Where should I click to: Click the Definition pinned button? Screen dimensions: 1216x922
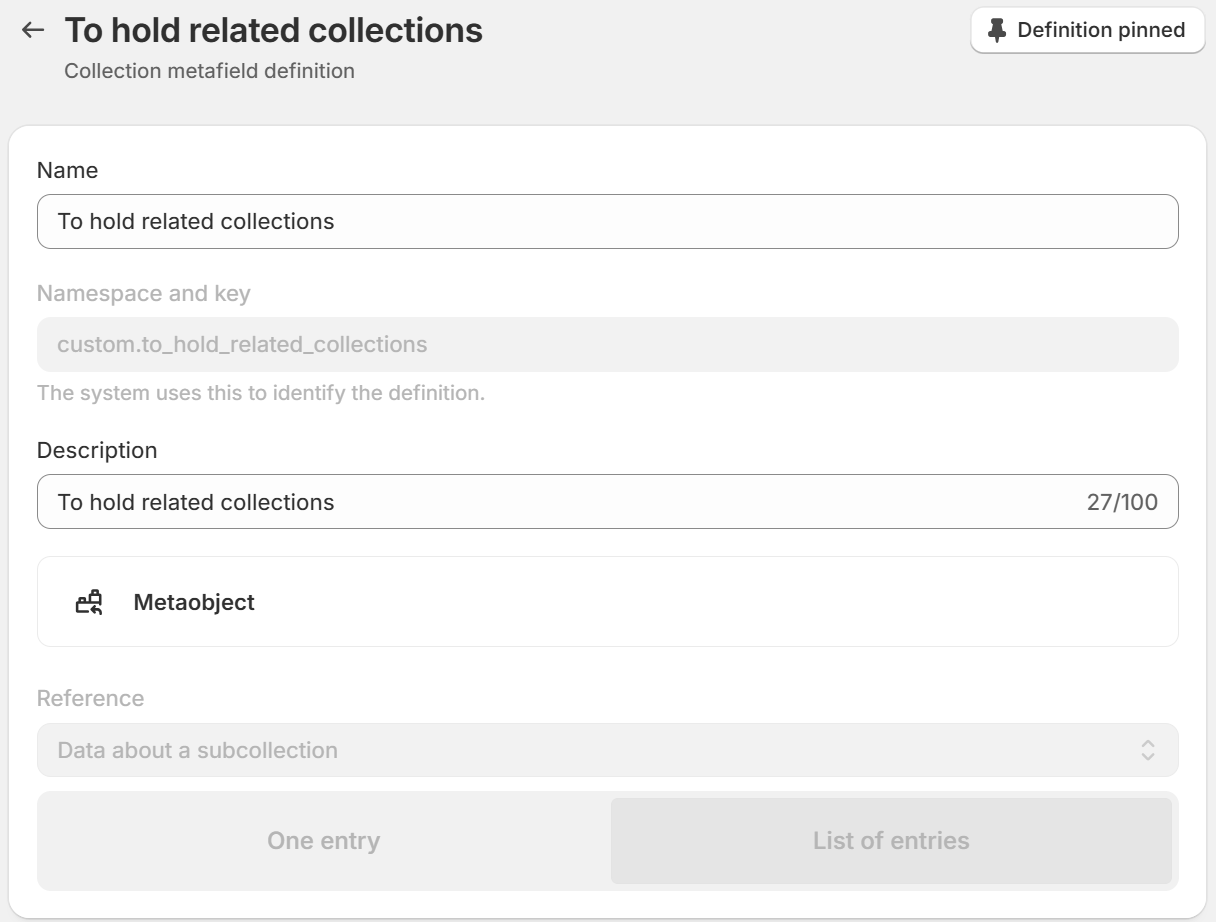(x=1088, y=30)
